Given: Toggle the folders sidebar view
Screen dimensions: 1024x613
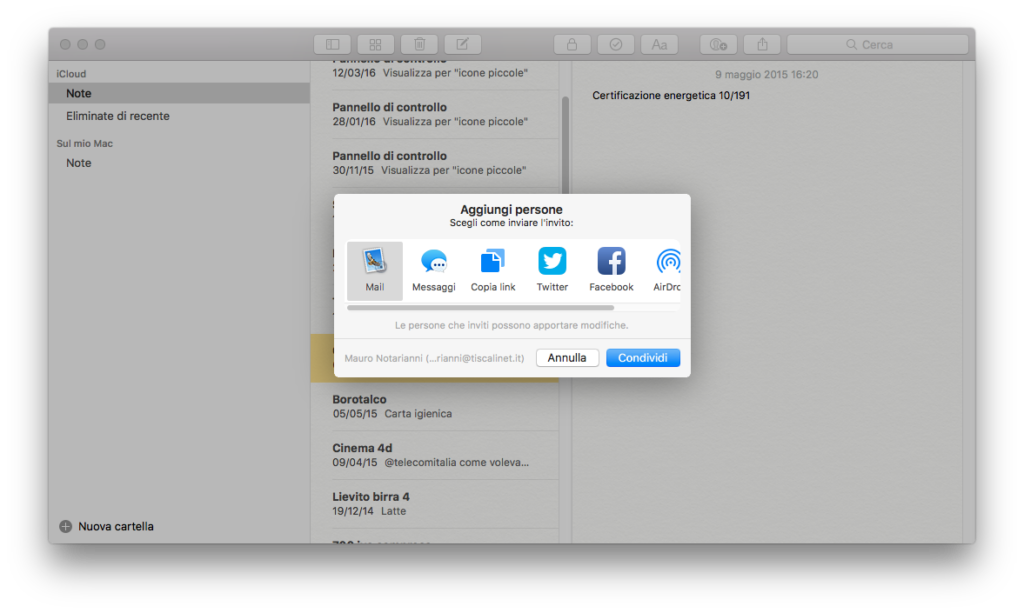Looking at the screenshot, I should click(x=332, y=44).
